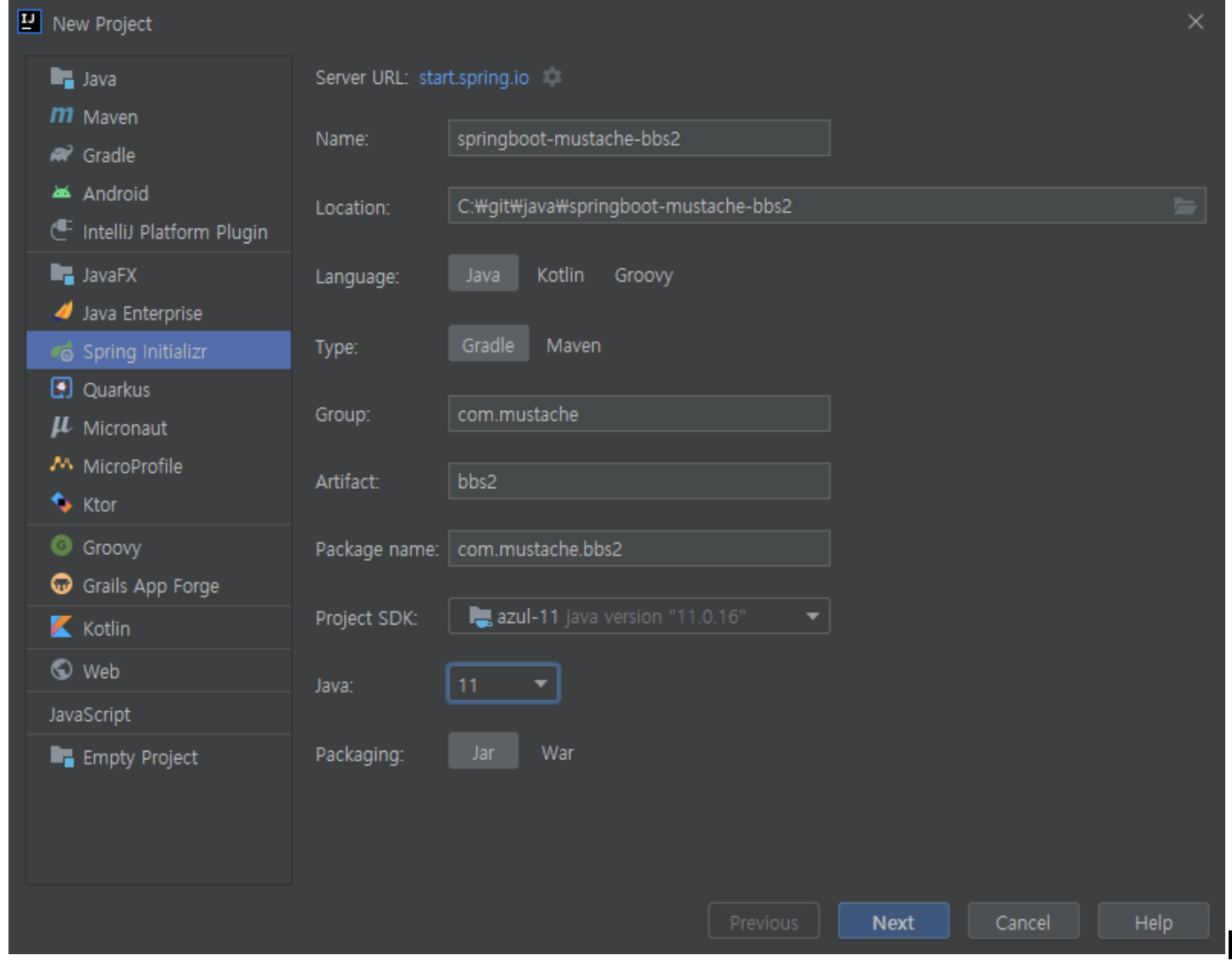Click the Previous button
Viewport: 1232px width, 966px height.
coord(763,922)
